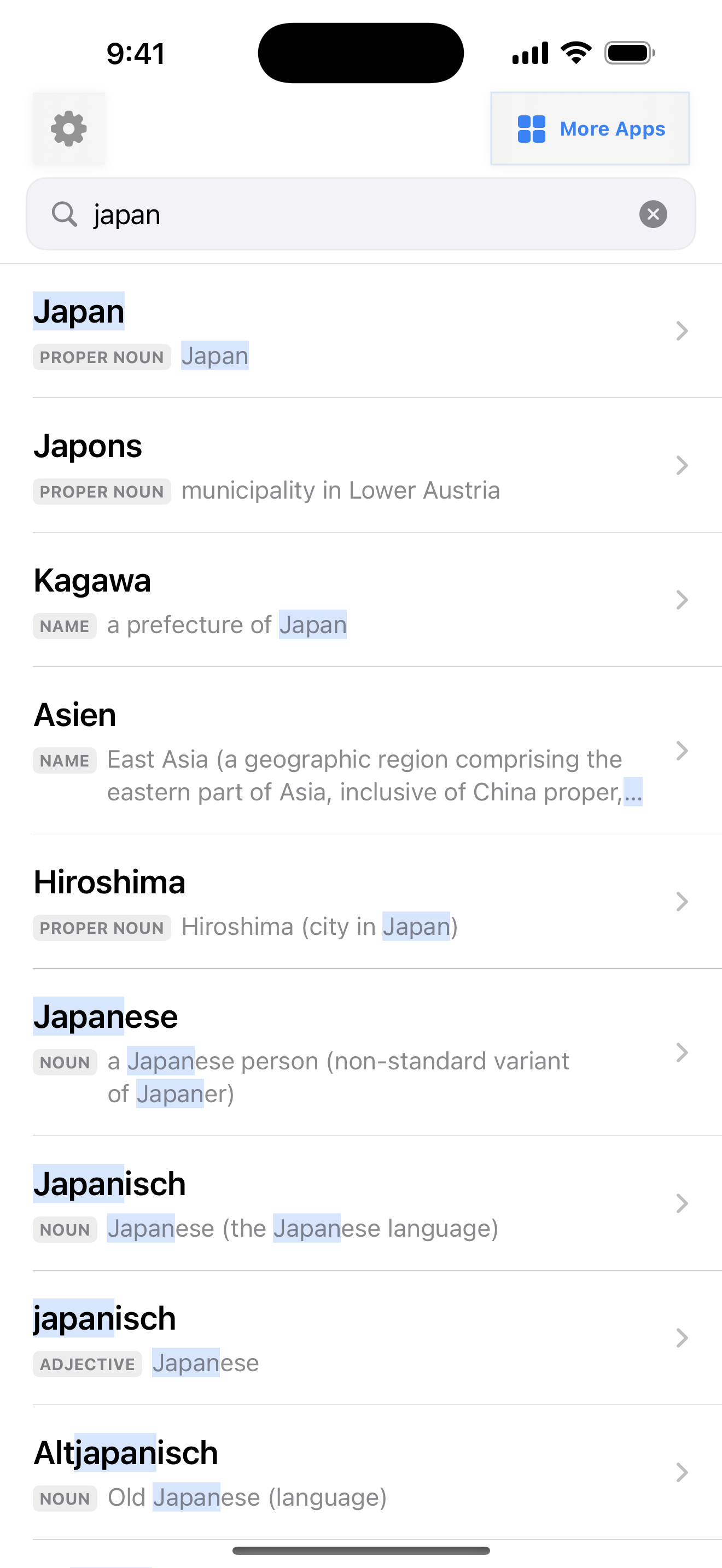Viewport: 722px width, 1568px height.
Task: Tap the More Apps button
Action: pyautogui.click(x=589, y=128)
